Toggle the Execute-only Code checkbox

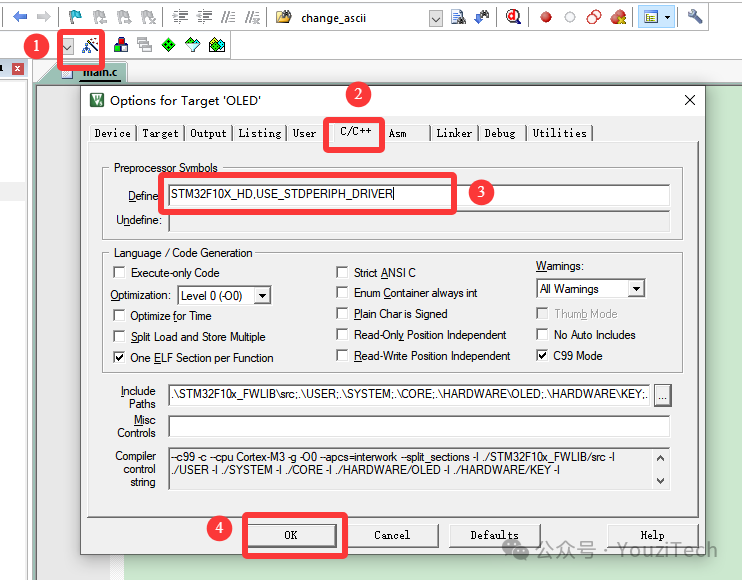click(119, 272)
